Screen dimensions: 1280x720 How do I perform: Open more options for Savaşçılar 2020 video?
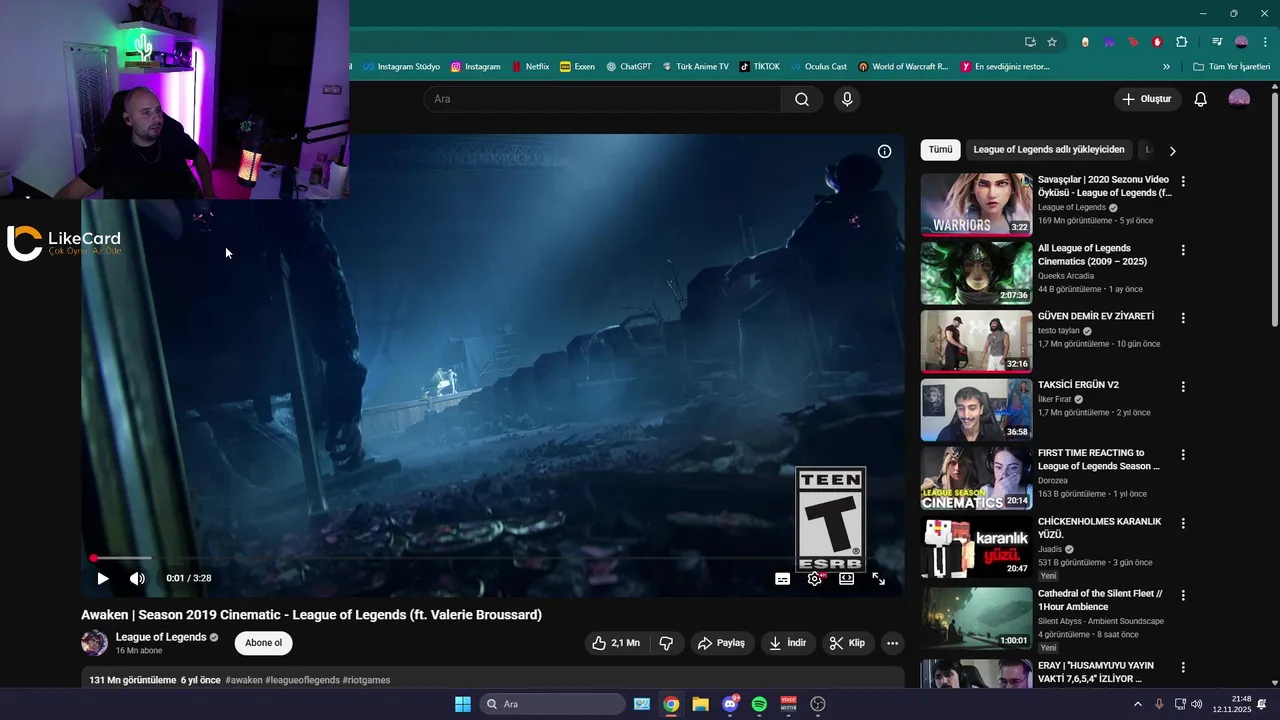[x=1183, y=182]
